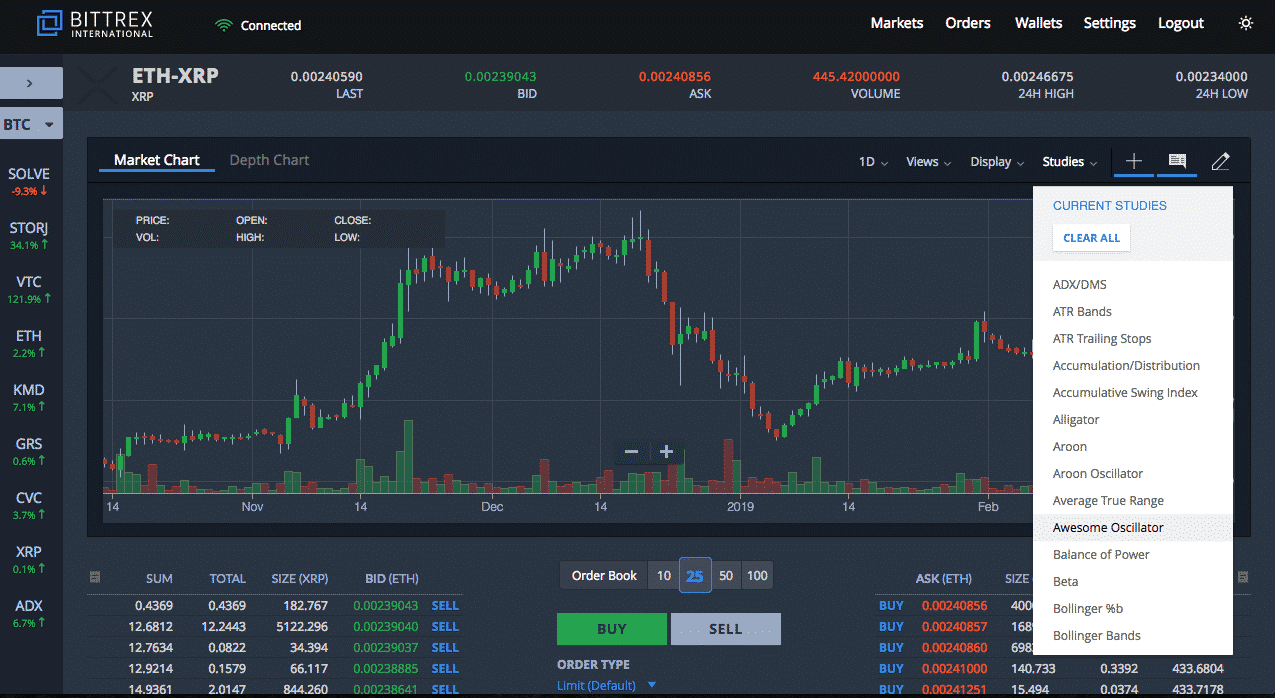Click SELL link for bid 0.00239043
This screenshot has width=1275, height=698.
coord(445,606)
